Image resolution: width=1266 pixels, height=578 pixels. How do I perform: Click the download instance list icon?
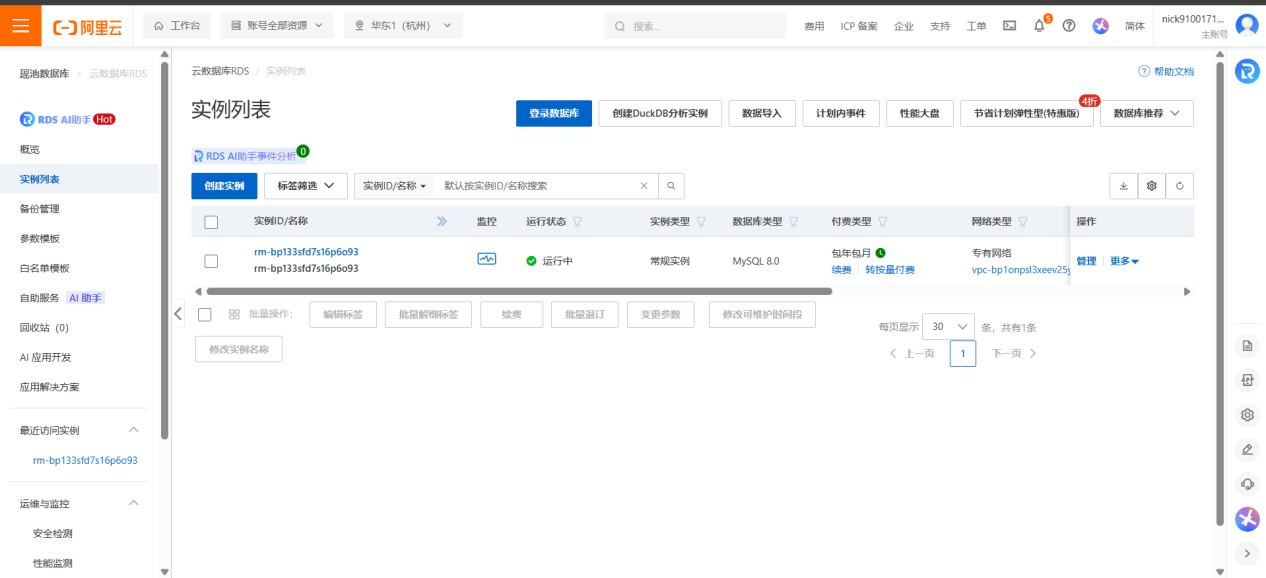1123,186
